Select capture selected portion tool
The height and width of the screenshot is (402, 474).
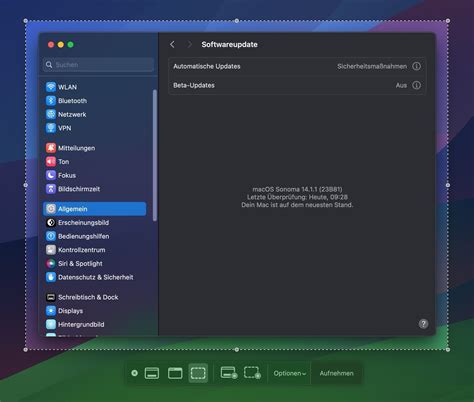click(x=198, y=373)
